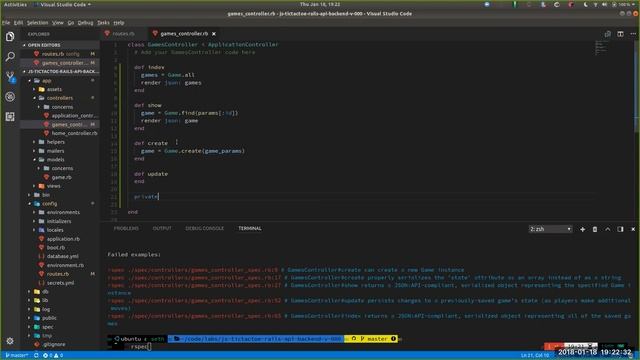Image resolution: width=640 pixels, height=360 pixels.
Task: Open the Explorer view in activity bar
Action: click(10, 36)
